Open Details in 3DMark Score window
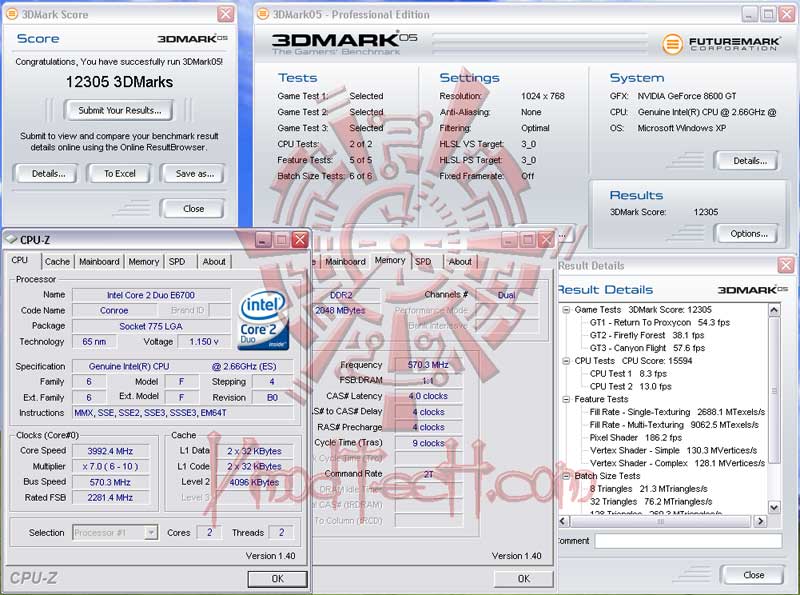The width and height of the screenshot is (800, 595). [x=47, y=173]
